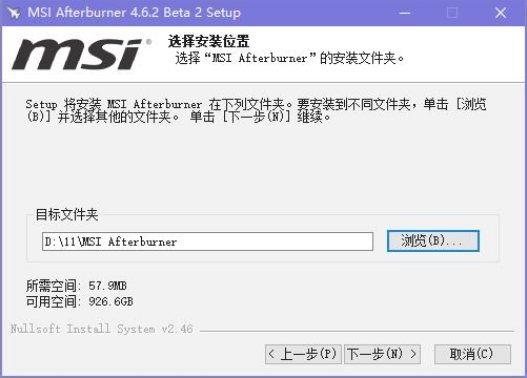Viewport: 527px width, 378px height.
Task: Click the 选择安装位置 heading
Action: tap(208, 41)
